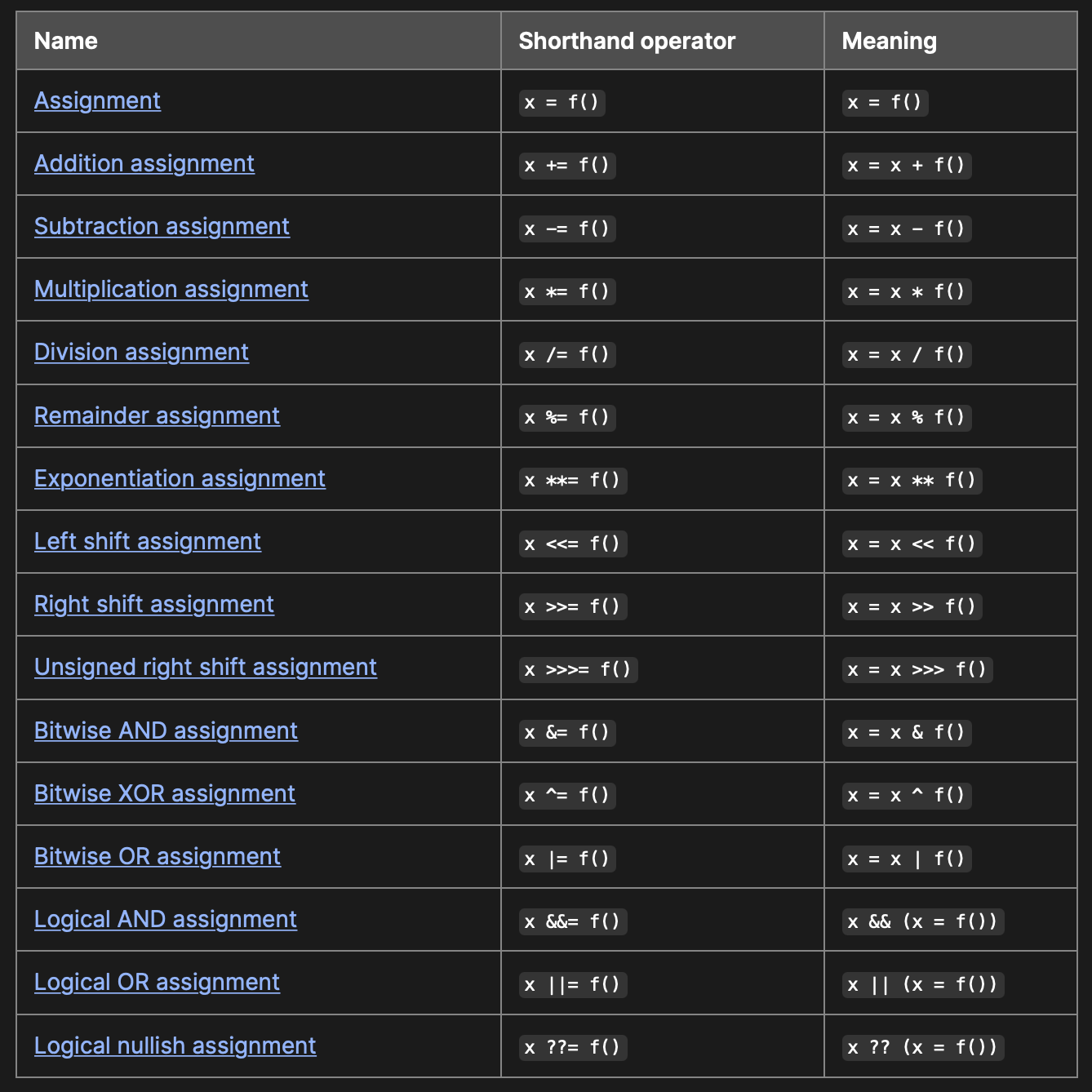Open the Assignment link
Image resolution: width=1092 pixels, height=1092 pixels.
tap(97, 100)
